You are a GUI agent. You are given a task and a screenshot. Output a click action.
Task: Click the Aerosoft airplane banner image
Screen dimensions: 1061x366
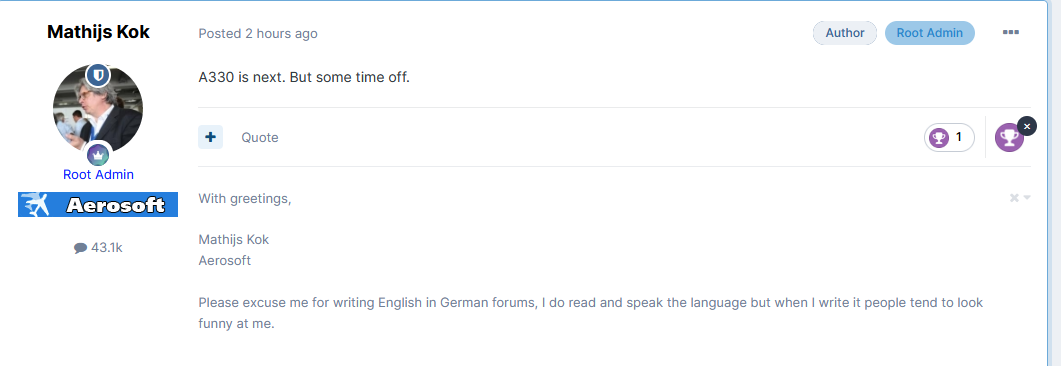pyautogui.click(x=98, y=204)
